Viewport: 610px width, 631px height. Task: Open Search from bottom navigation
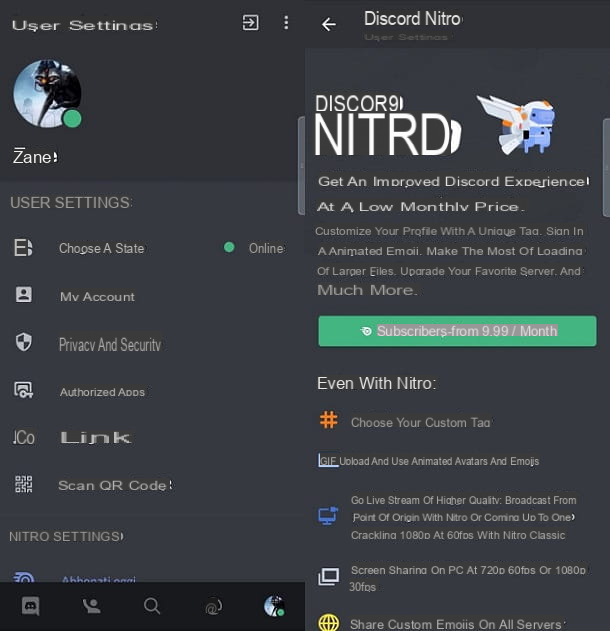(x=152, y=606)
